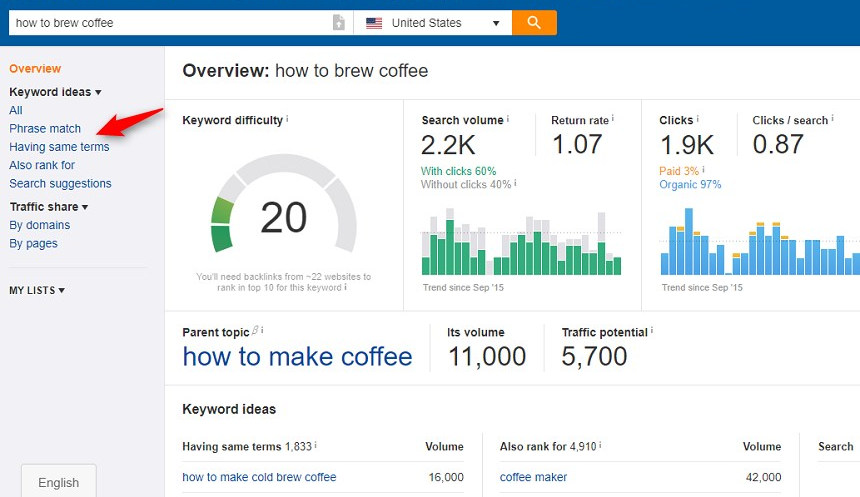Click the blue clicks trend chart
The width and height of the screenshot is (860, 497).
(x=760, y=241)
